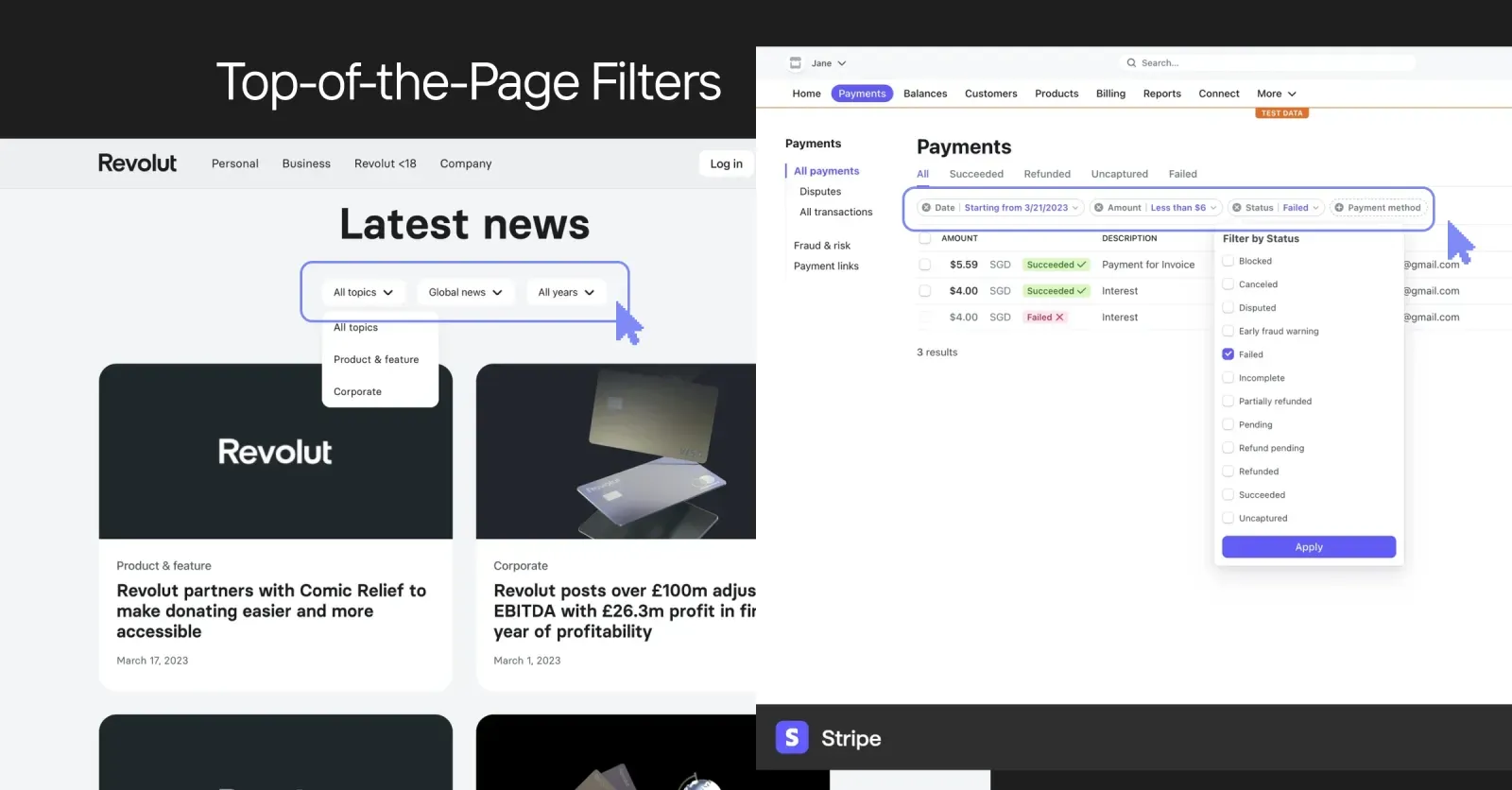
Task: Switch to the Uncaptured payments sub-tab
Action: (x=1120, y=174)
